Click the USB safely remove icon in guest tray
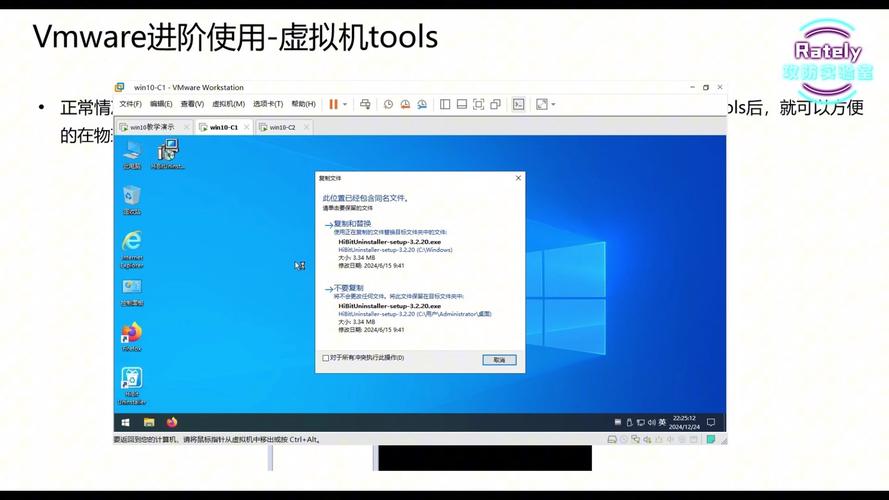The width and height of the screenshot is (889, 500). tap(629, 422)
